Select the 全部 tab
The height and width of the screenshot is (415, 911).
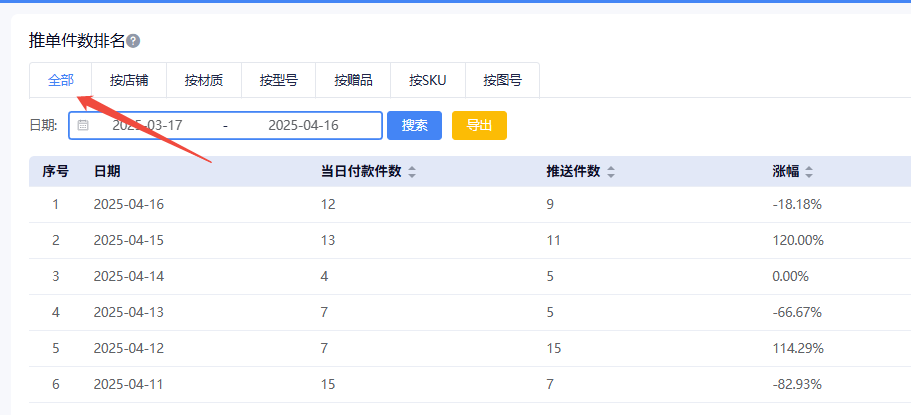tap(61, 80)
